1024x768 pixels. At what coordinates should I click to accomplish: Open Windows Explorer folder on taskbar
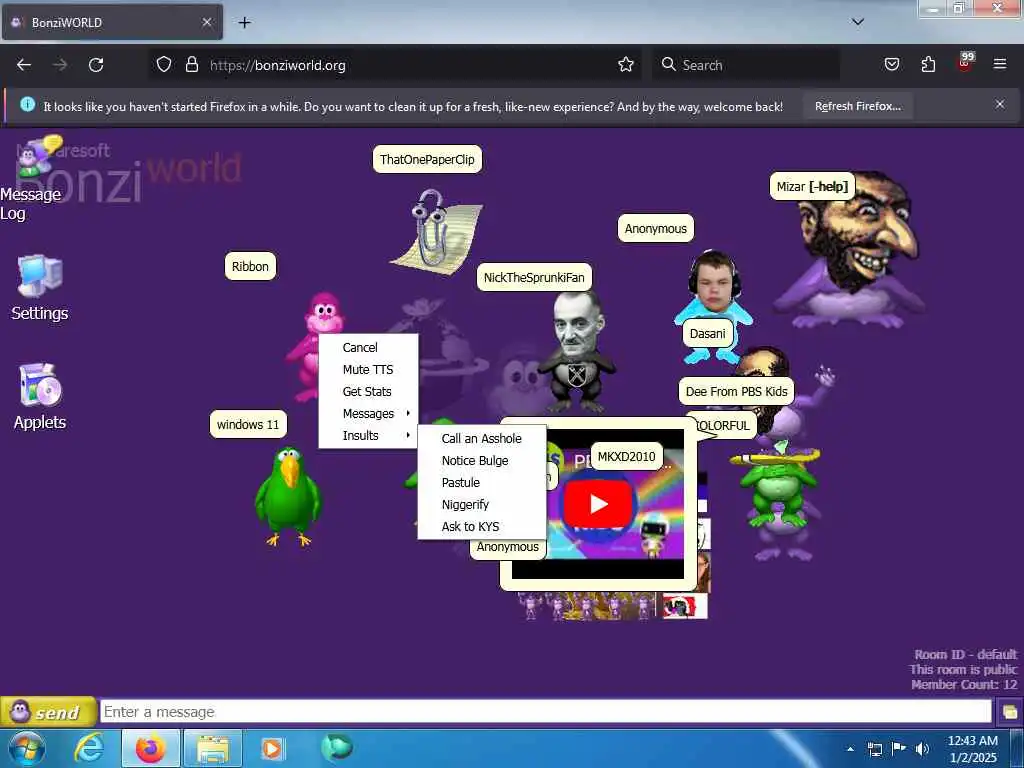(x=213, y=748)
